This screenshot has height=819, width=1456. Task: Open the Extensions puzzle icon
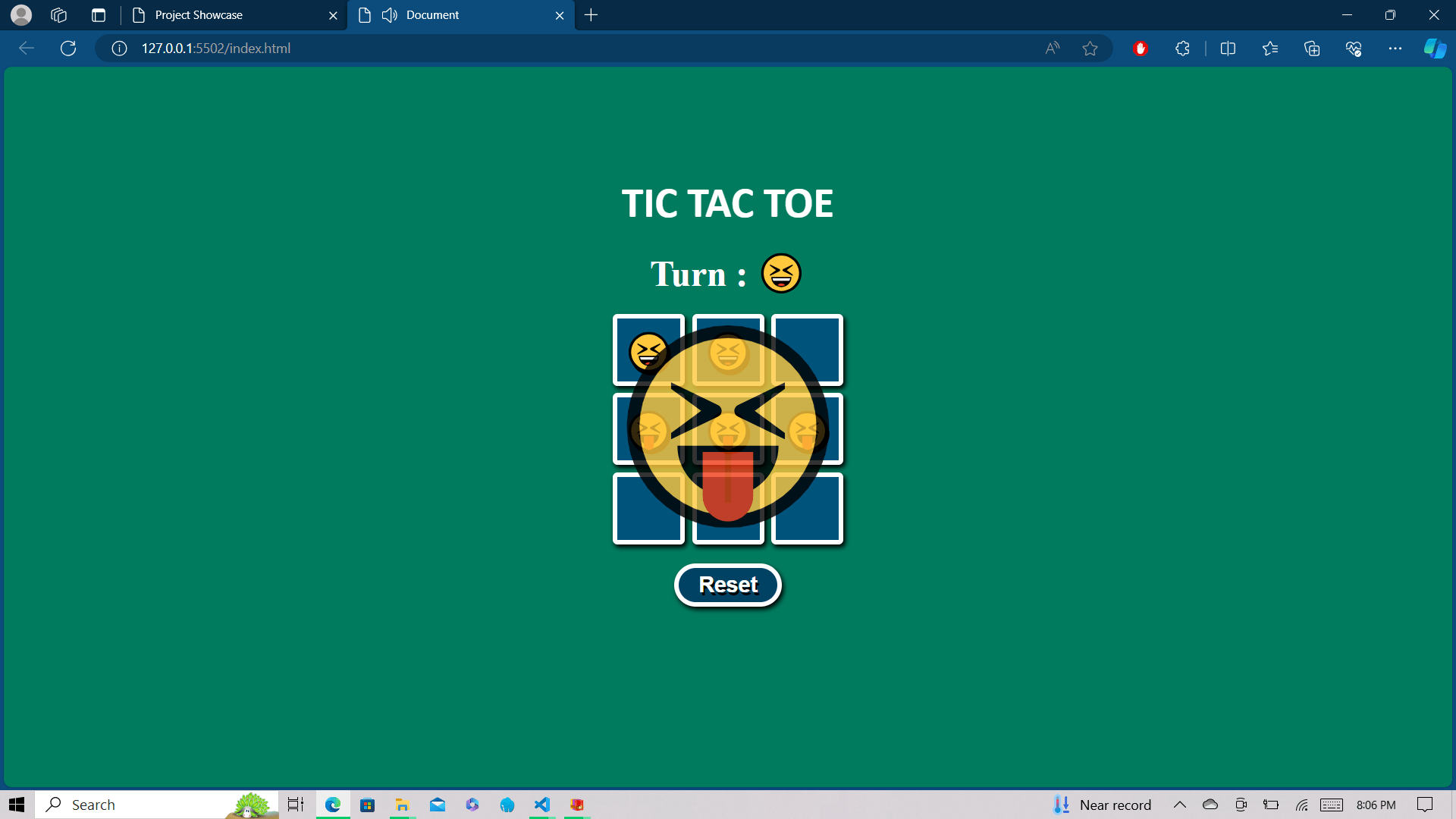pos(1182,49)
